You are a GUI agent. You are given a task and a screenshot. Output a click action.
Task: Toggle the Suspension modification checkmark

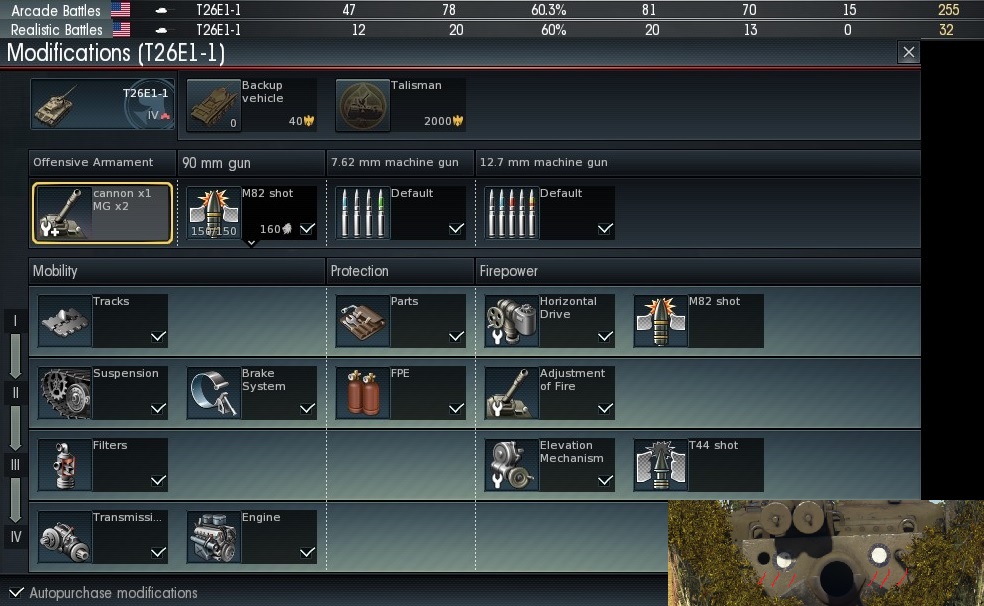(x=158, y=409)
